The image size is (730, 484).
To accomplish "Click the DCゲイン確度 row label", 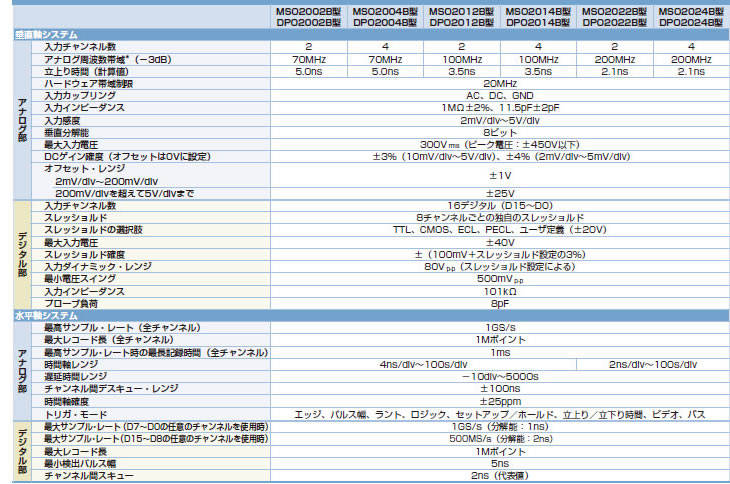I will coord(127,157).
